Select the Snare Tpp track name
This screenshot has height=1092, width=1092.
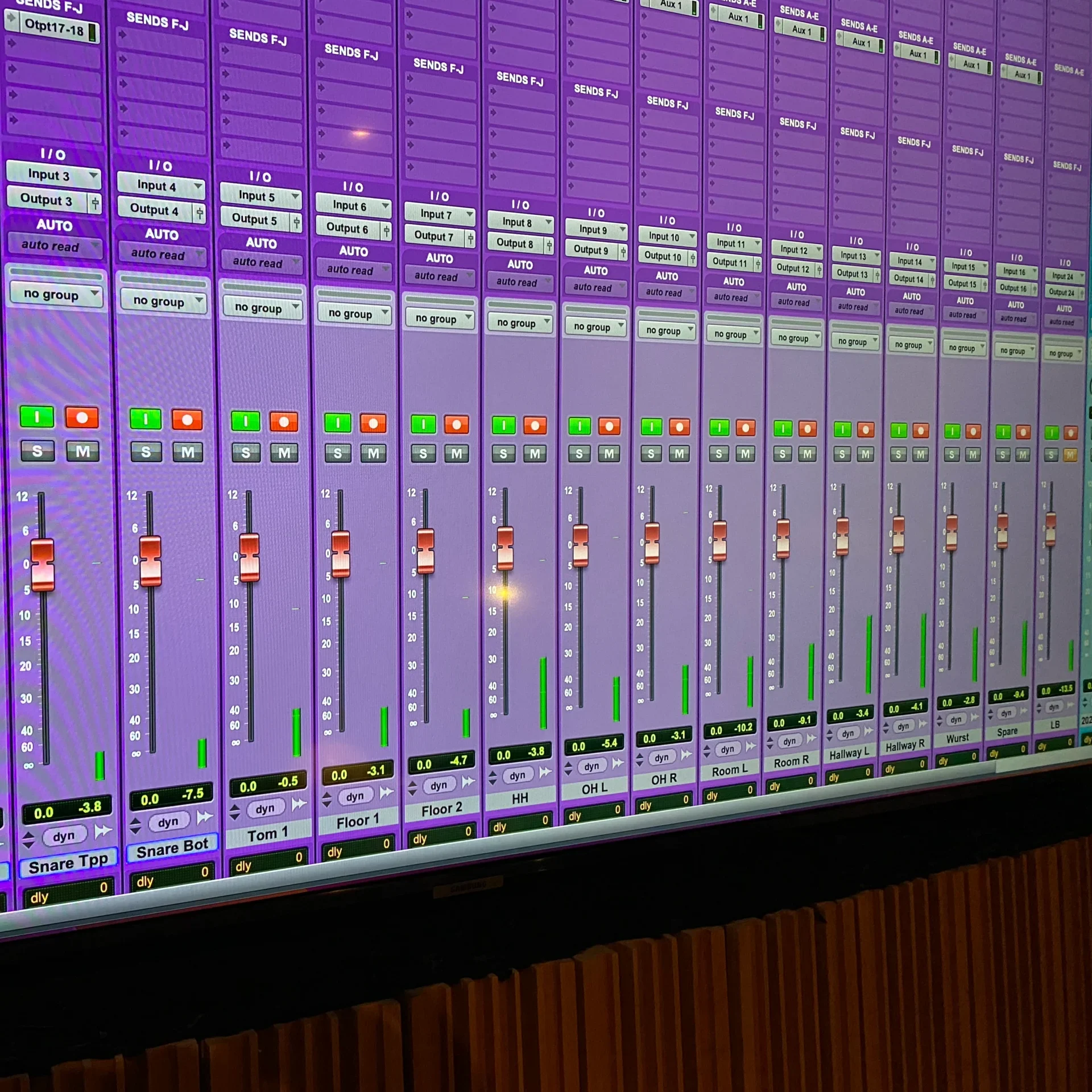(68, 864)
